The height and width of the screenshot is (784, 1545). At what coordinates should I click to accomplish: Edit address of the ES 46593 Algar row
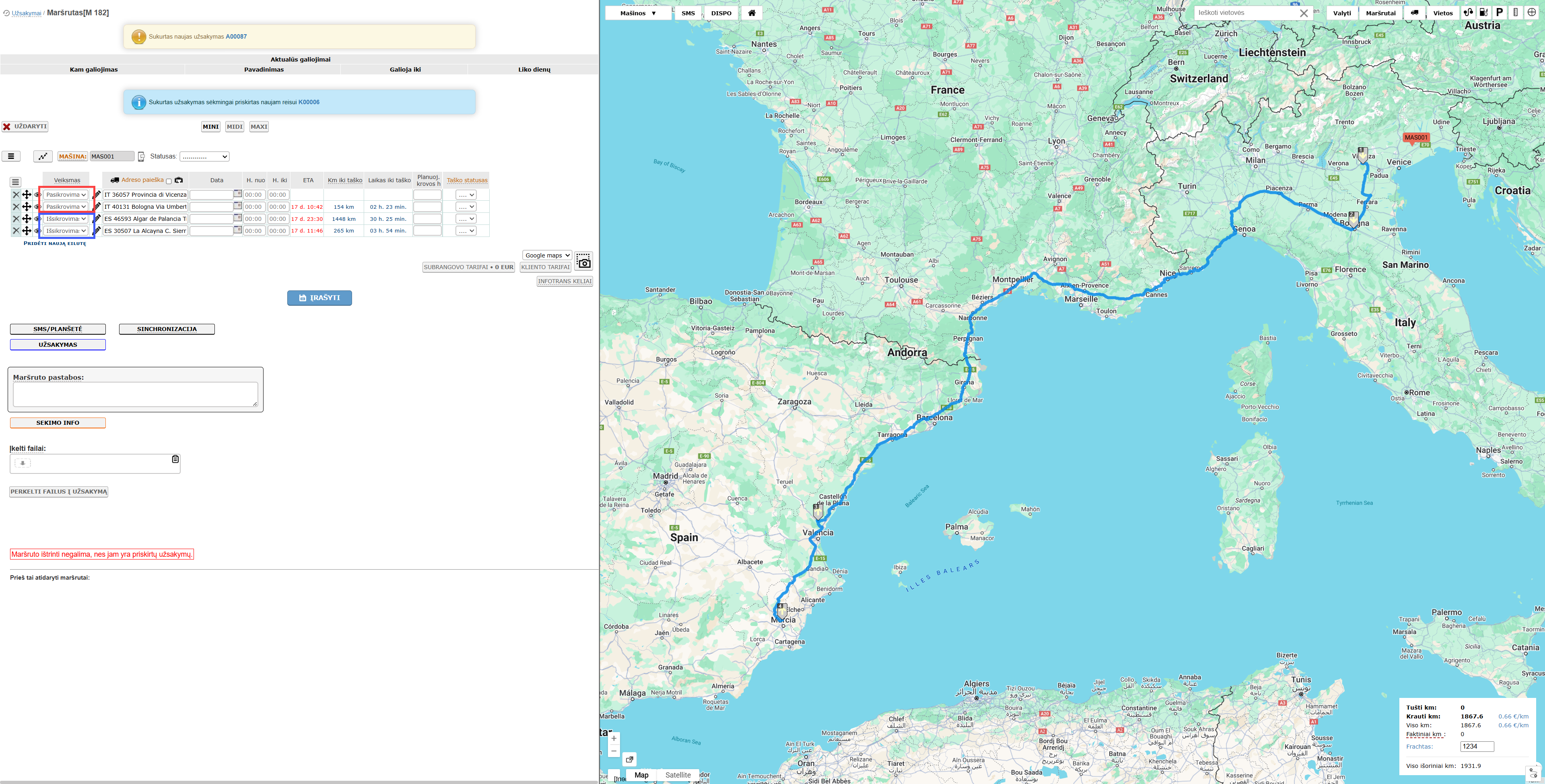(x=97, y=219)
